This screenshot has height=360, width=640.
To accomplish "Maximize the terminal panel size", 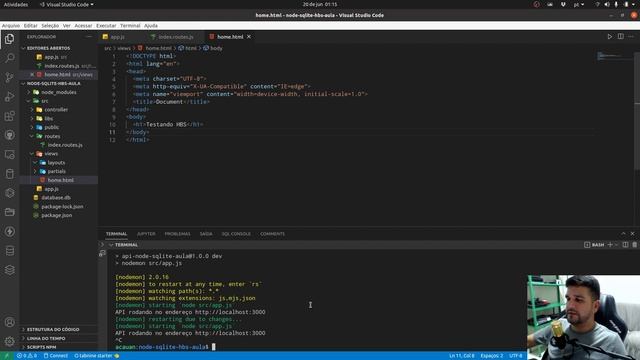I will pyautogui.click(x=623, y=233).
